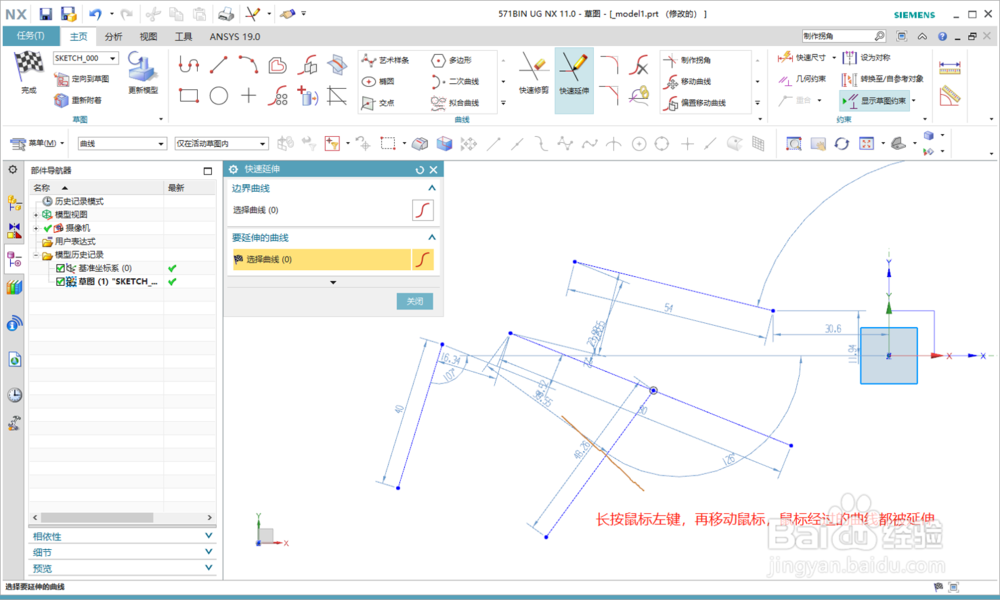Select 用户表达式 in part navigator
The height and width of the screenshot is (600, 1000).
(x=75, y=242)
